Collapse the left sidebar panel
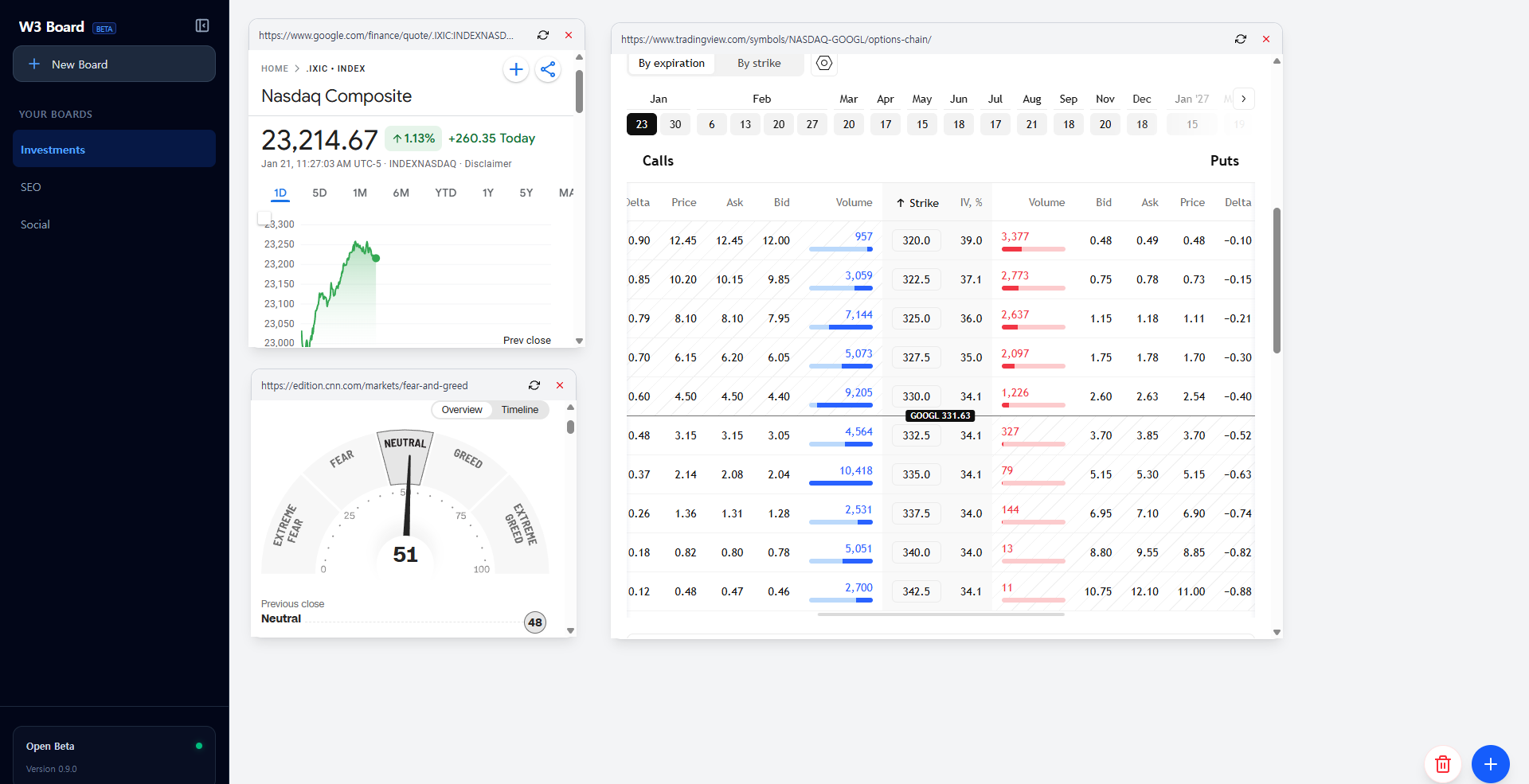 [x=201, y=25]
